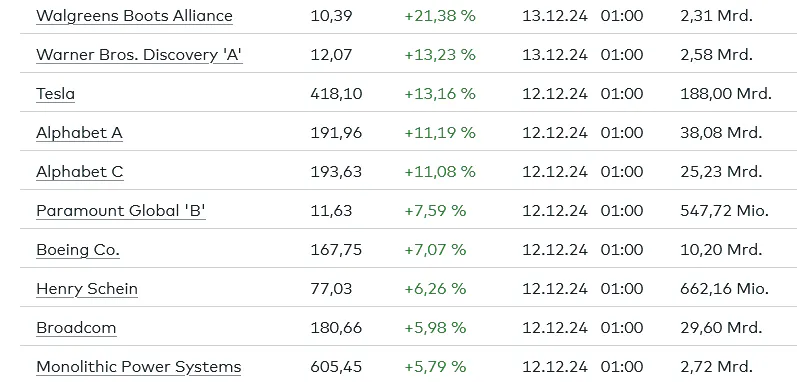The height and width of the screenshot is (382, 797).
Task: Click Warner Bros. date 13.12.24
Action: [555, 55]
